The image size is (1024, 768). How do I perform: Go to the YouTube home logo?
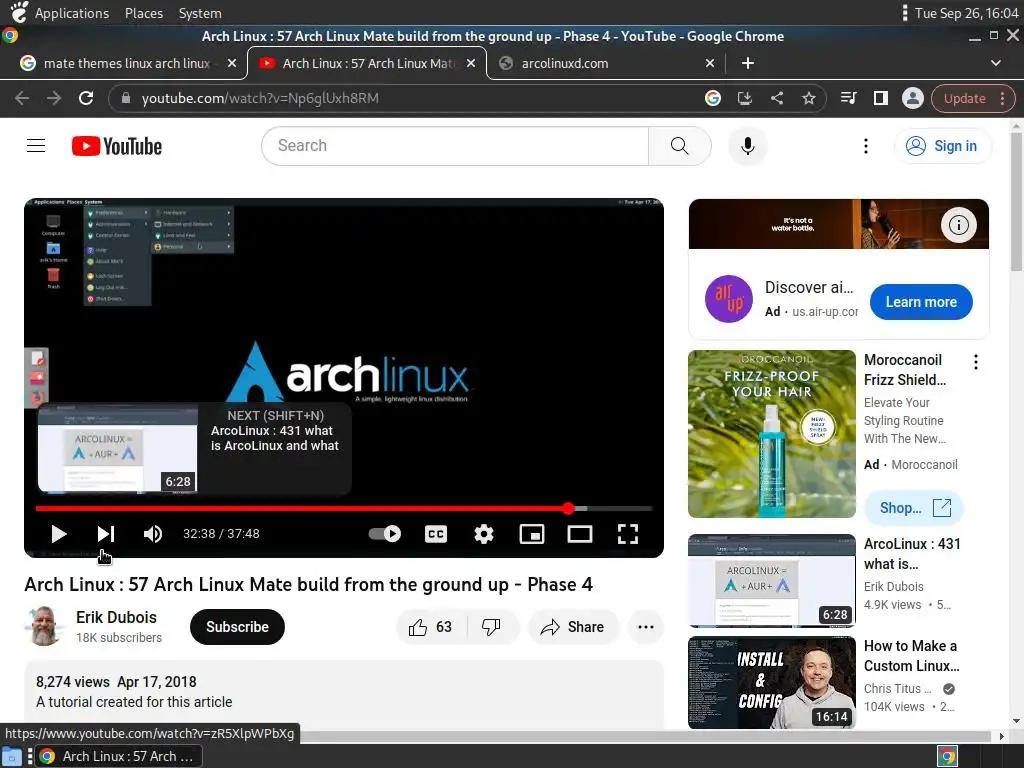tap(117, 146)
